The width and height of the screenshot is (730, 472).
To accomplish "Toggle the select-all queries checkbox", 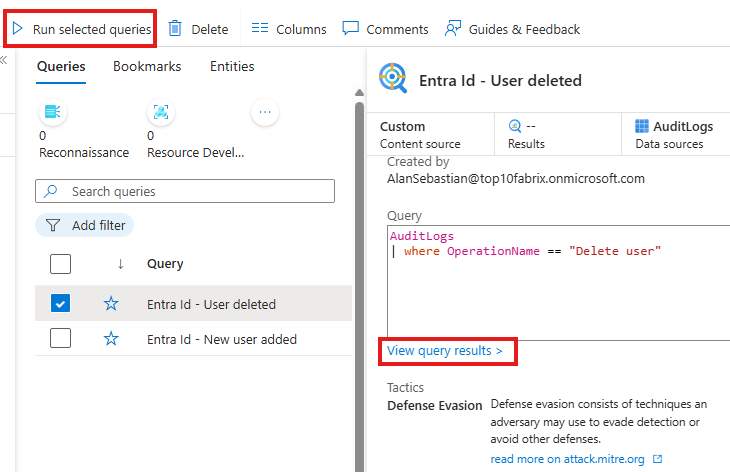I will (x=61, y=264).
